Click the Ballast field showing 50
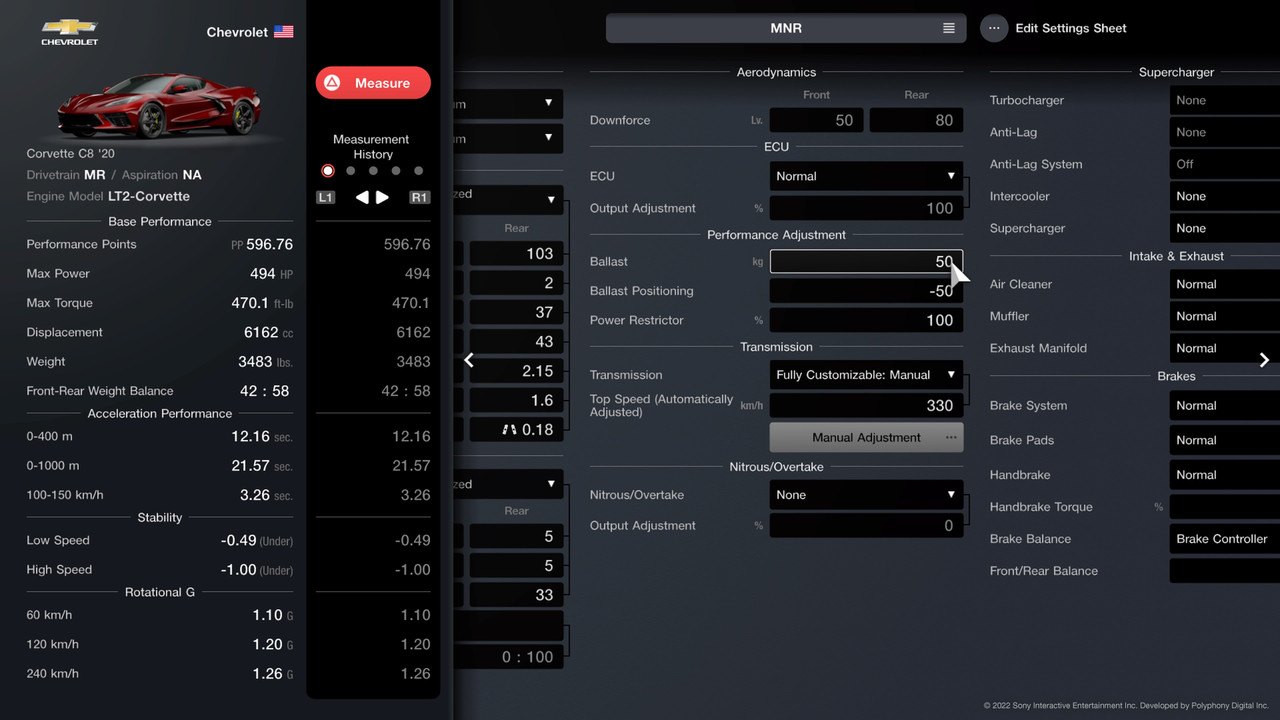 coord(866,261)
